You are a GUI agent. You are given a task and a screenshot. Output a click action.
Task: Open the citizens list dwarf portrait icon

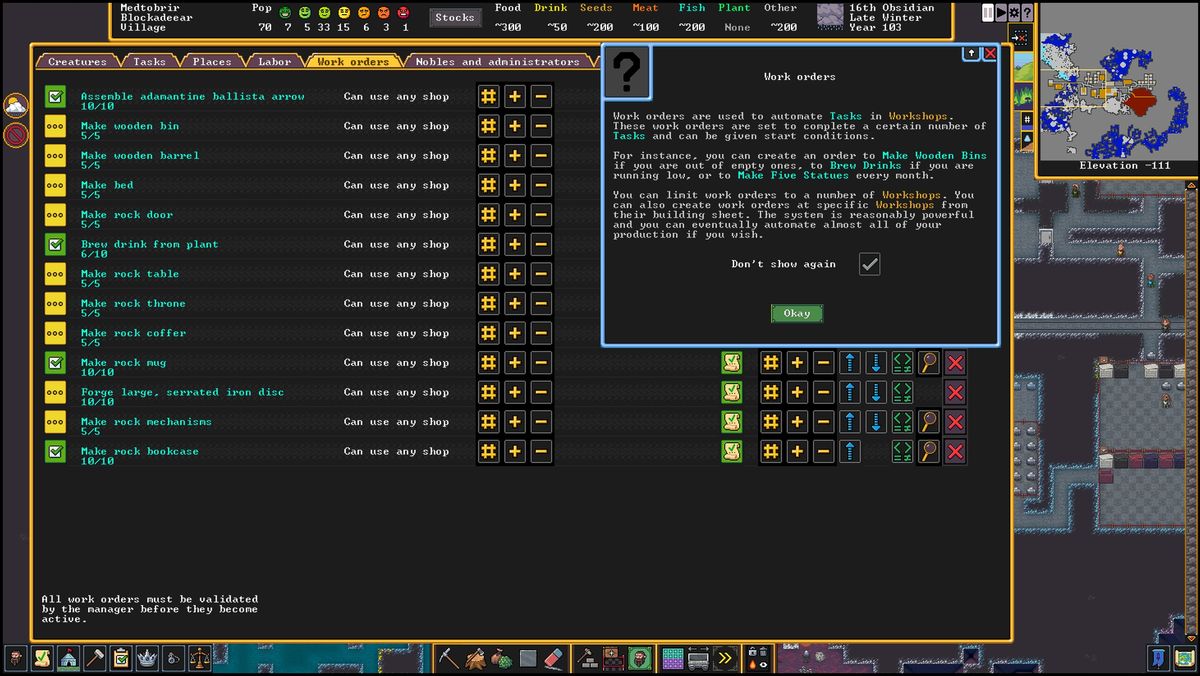pos(15,658)
